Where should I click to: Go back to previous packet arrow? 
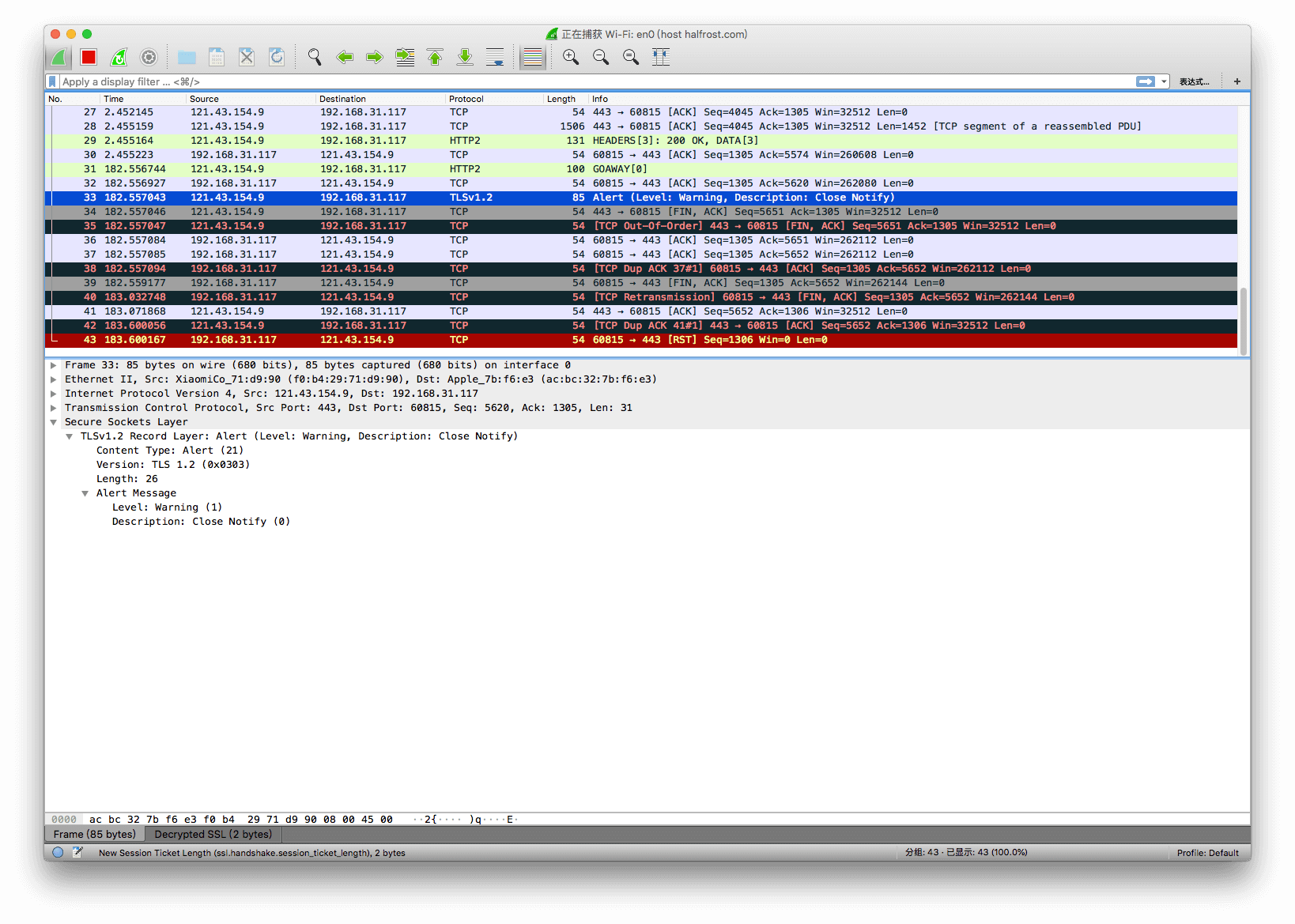click(345, 57)
